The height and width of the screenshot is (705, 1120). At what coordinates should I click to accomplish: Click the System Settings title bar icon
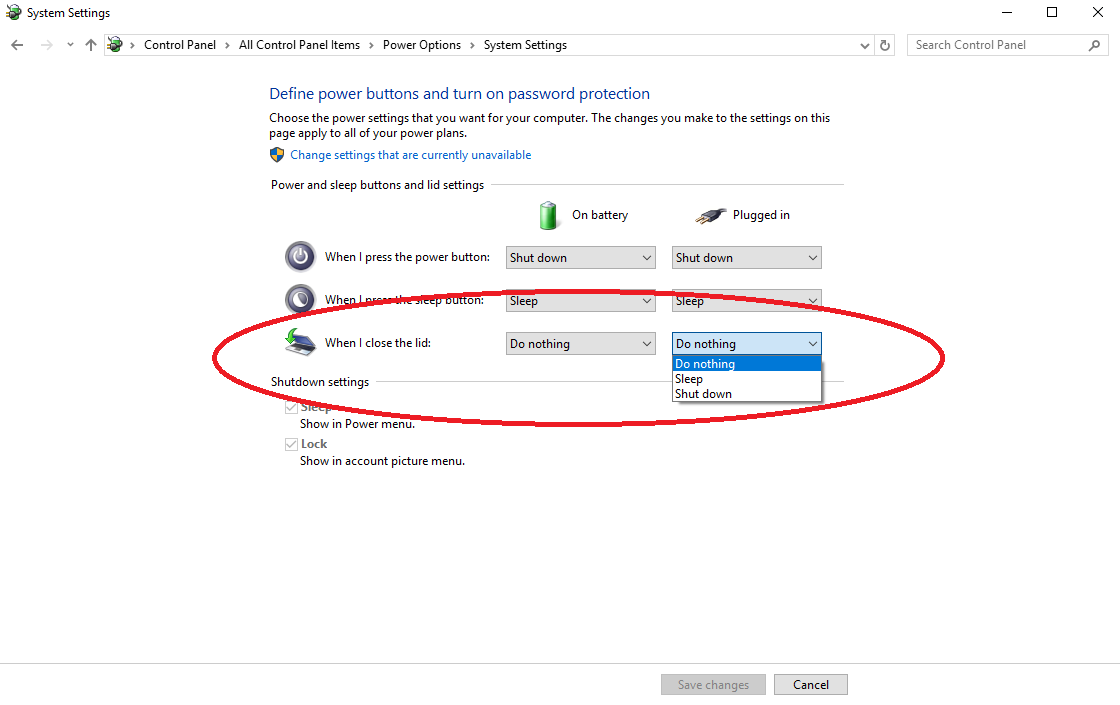pos(14,12)
